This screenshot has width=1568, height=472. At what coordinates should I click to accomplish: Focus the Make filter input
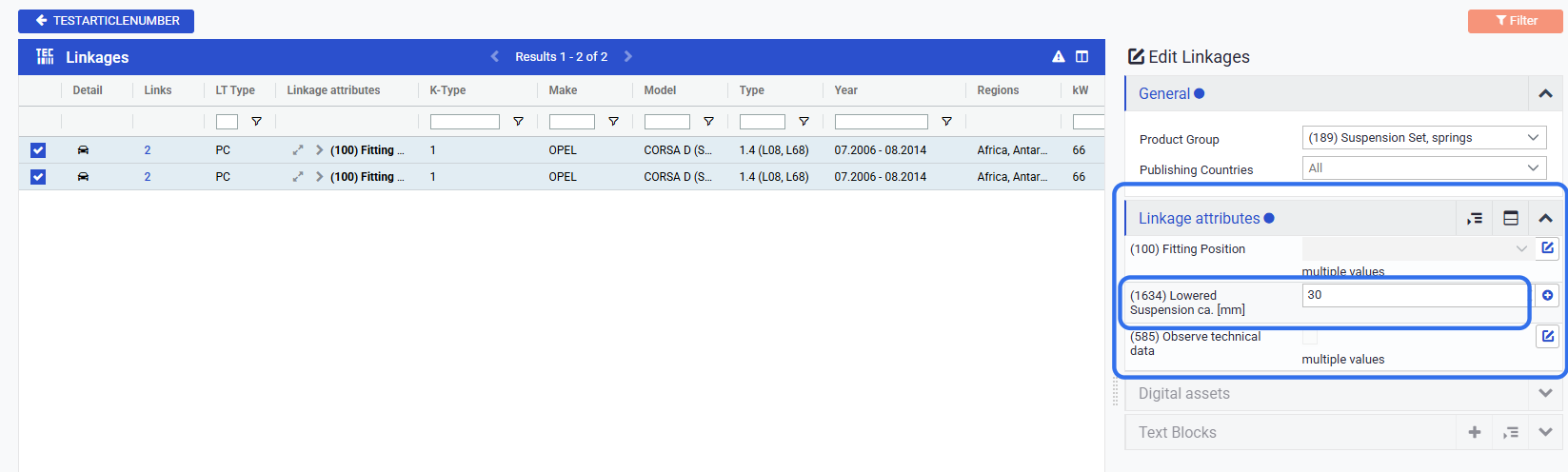572,122
